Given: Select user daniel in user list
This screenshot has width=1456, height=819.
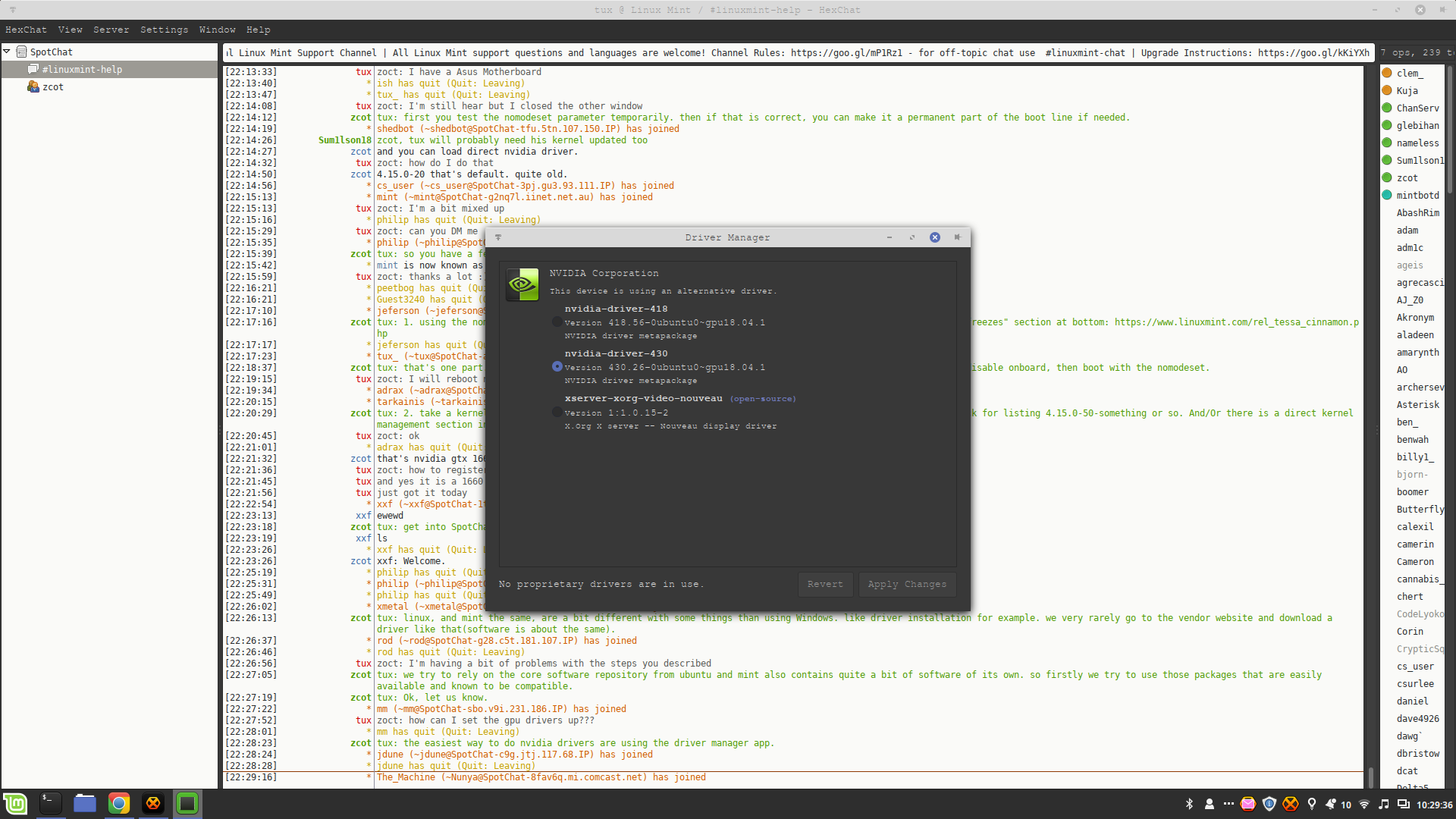Looking at the screenshot, I should point(1412,701).
